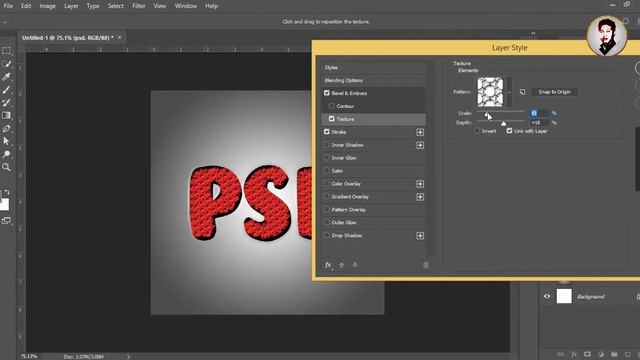
Task: Check the Invert texture option
Action: 477,131
